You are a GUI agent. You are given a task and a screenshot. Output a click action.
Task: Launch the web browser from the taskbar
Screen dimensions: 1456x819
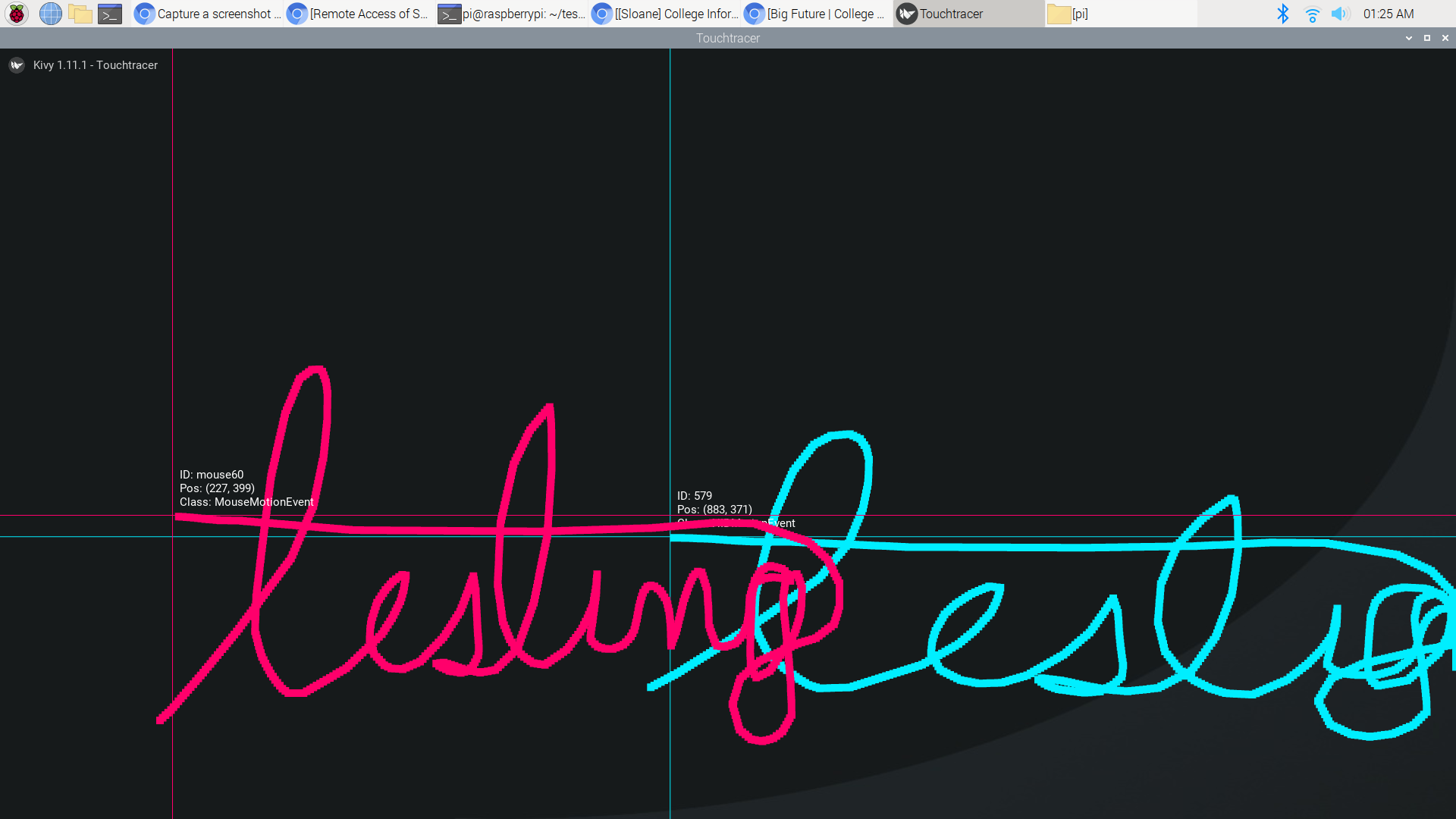pos(50,13)
